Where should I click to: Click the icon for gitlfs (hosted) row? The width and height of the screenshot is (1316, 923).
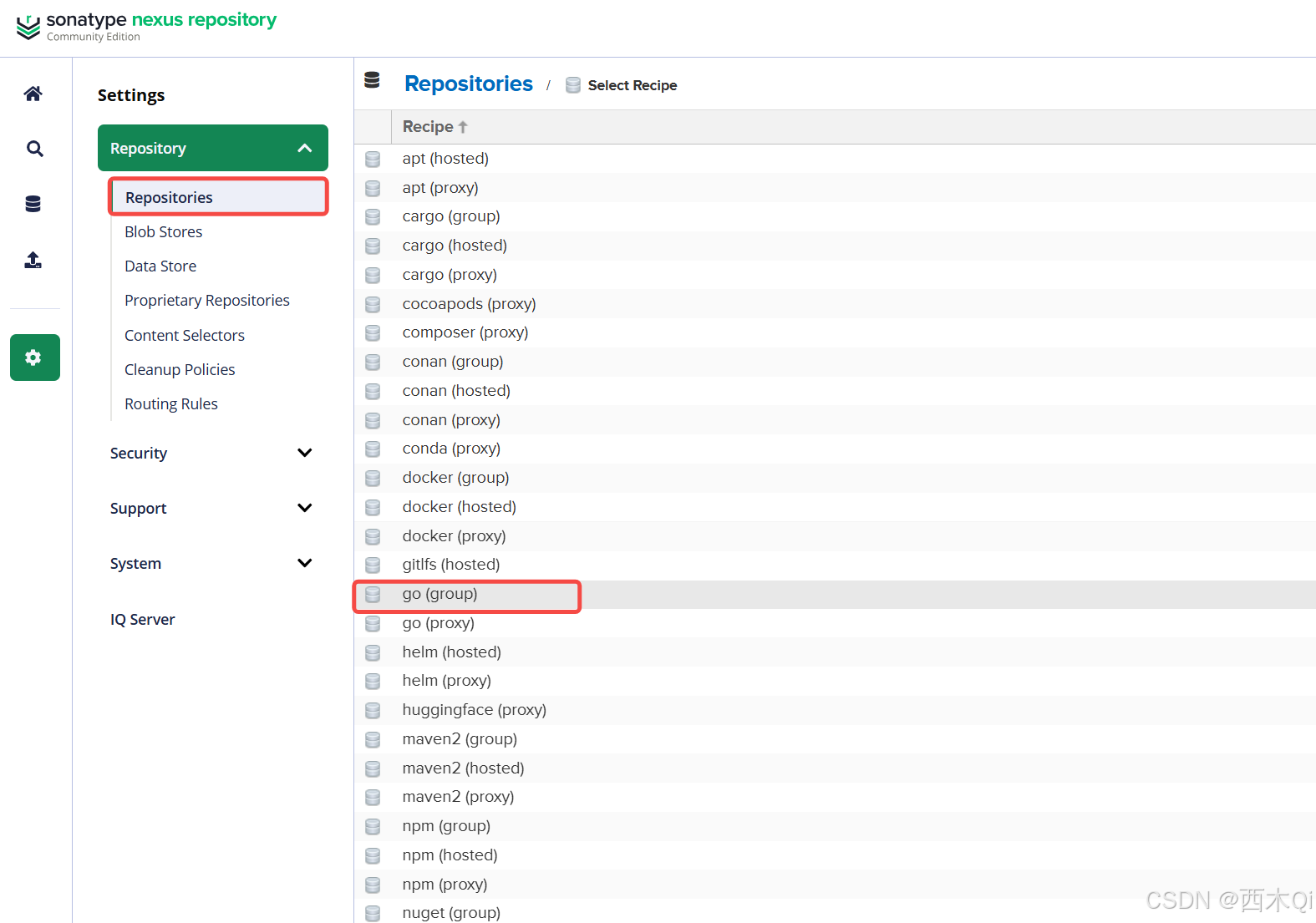(373, 565)
